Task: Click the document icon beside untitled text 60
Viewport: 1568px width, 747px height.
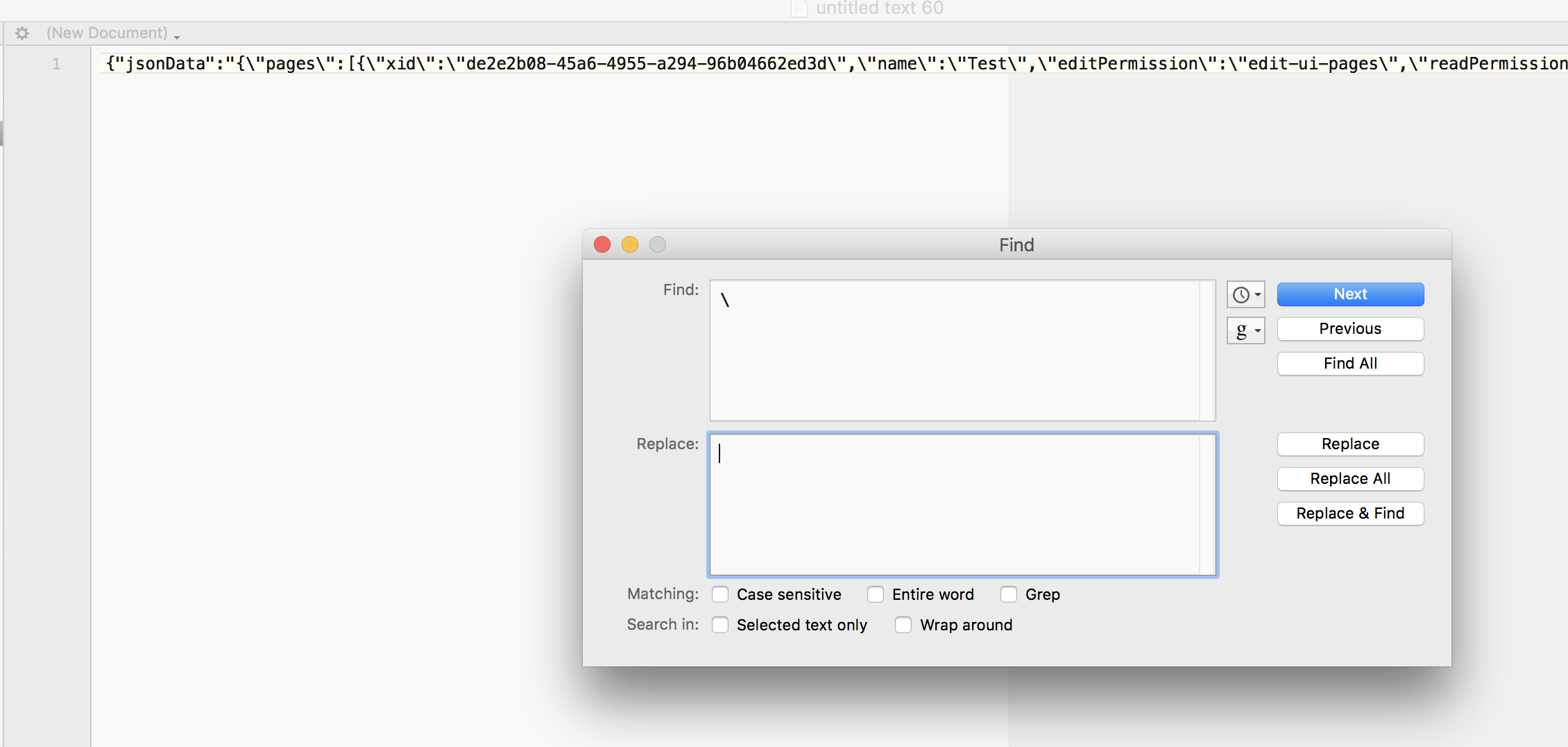Action: click(x=799, y=8)
